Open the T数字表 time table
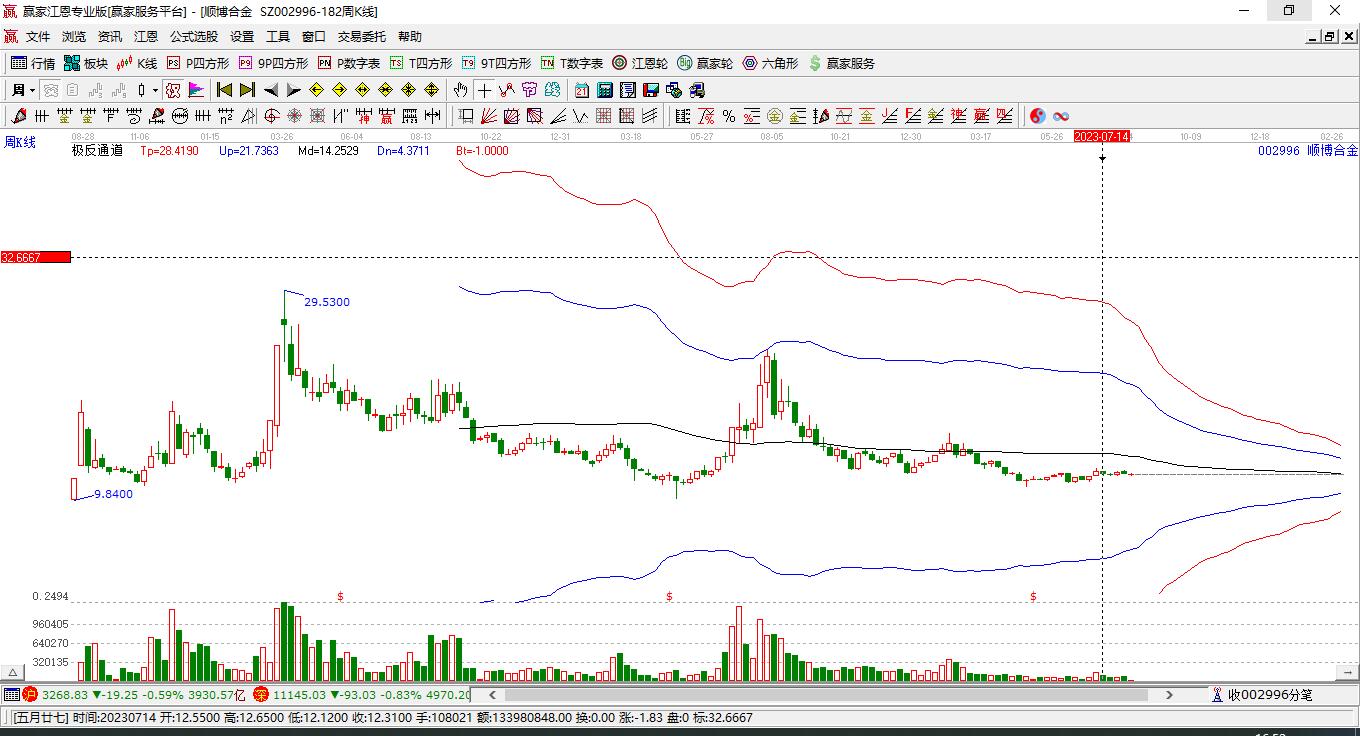 point(572,63)
